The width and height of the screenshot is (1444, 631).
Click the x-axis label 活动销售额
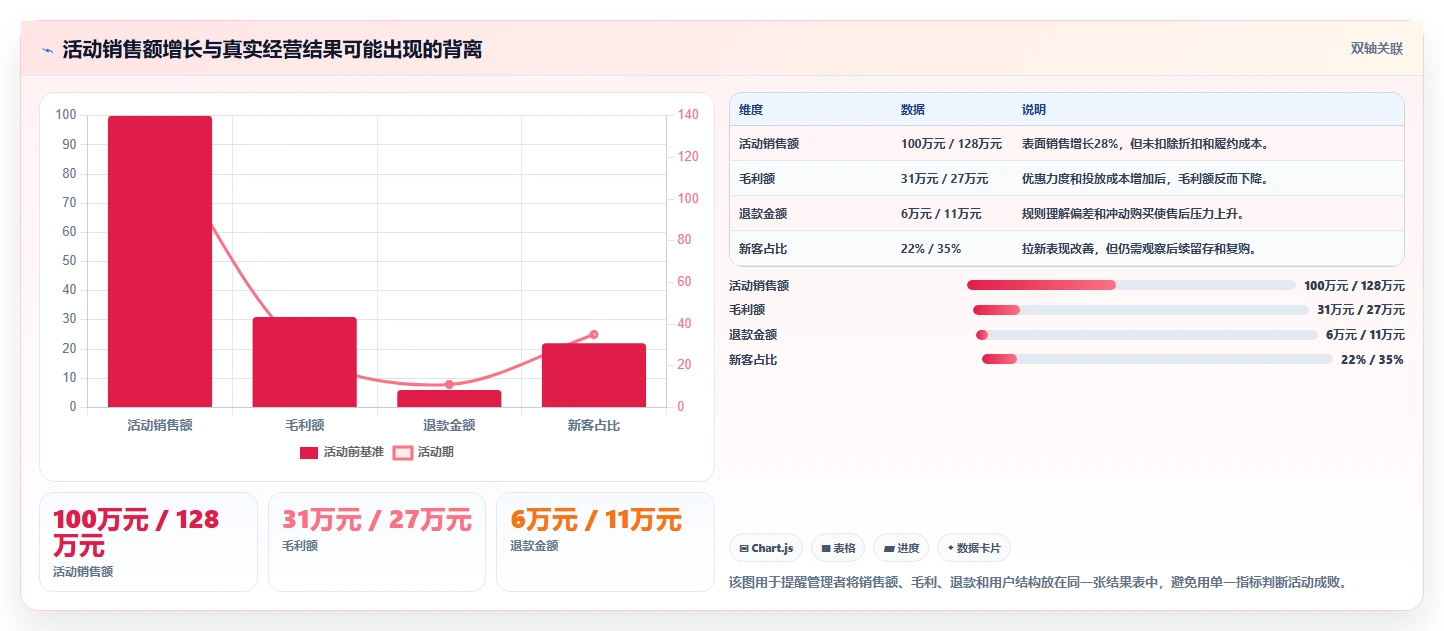160,425
